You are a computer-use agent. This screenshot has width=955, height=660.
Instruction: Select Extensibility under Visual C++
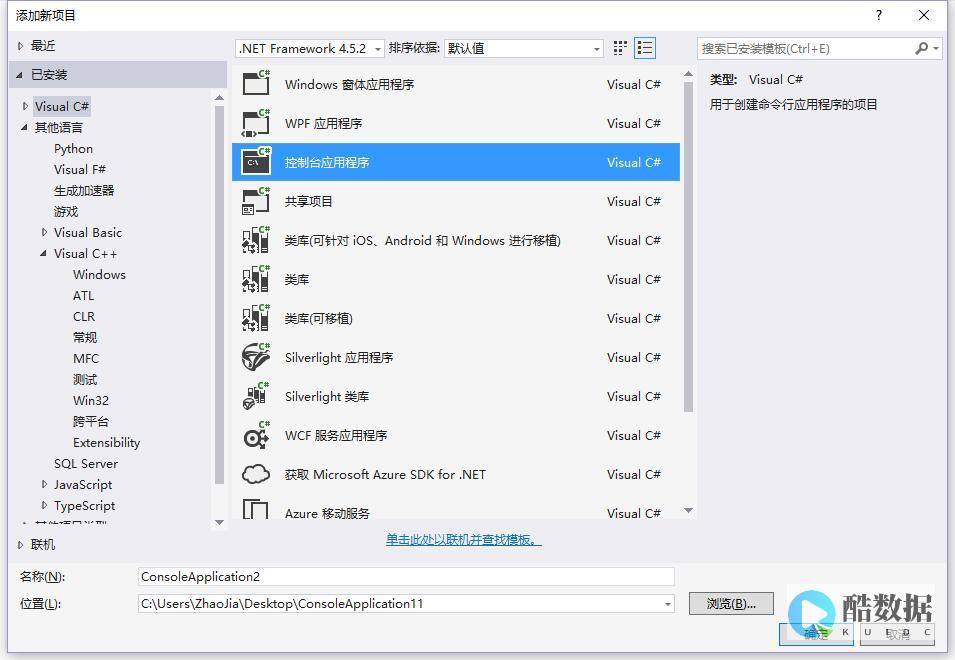click(x=107, y=443)
